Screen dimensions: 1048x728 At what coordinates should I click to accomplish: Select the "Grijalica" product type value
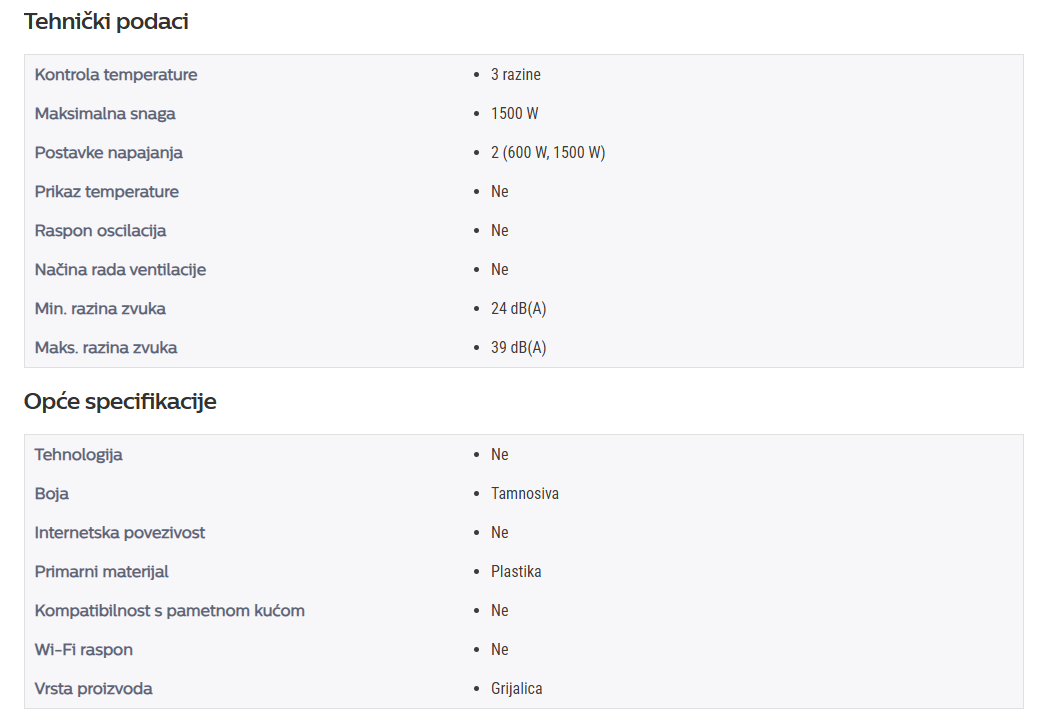coord(516,689)
